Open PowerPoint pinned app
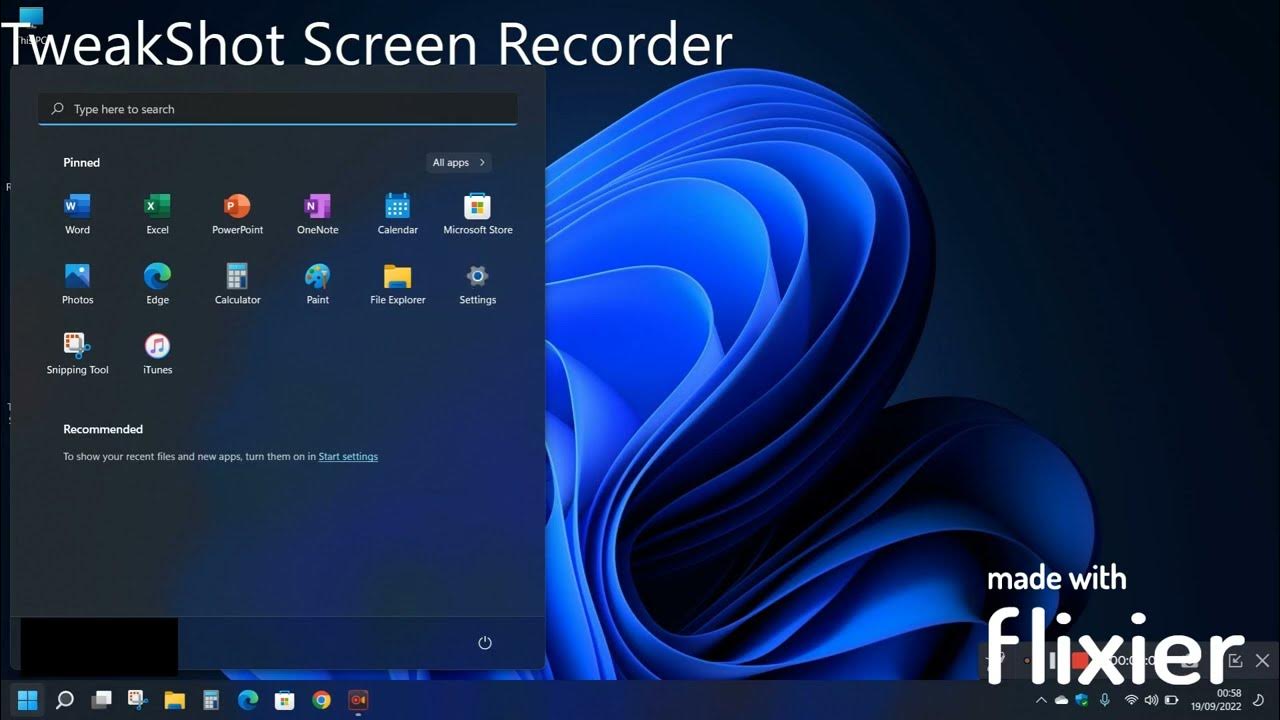This screenshot has width=1280, height=720. [237, 214]
